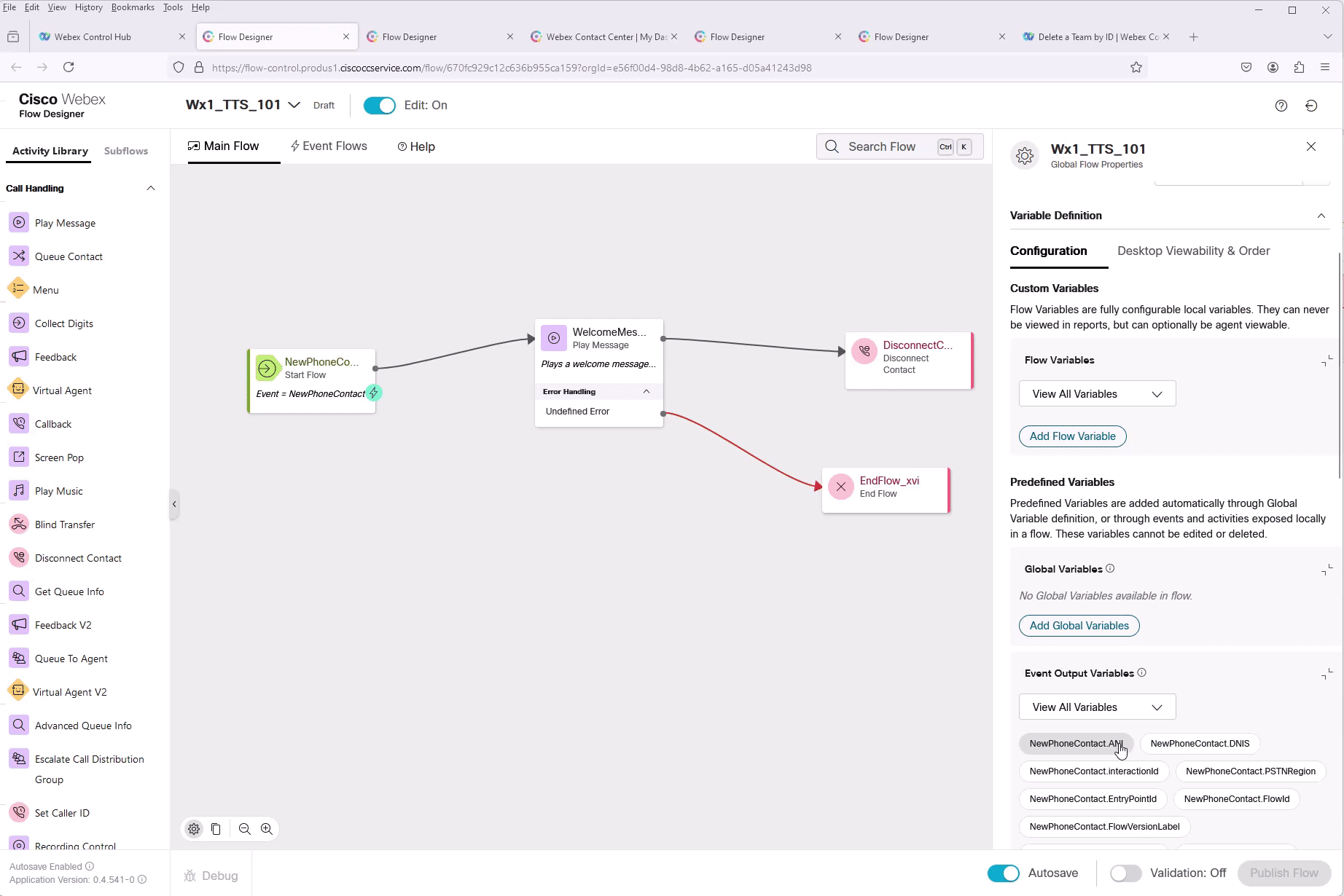This screenshot has width=1344, height=896.
Task: Click the copy clipboard icon on canvas toolbar
Action: click(x=216, y=829)
